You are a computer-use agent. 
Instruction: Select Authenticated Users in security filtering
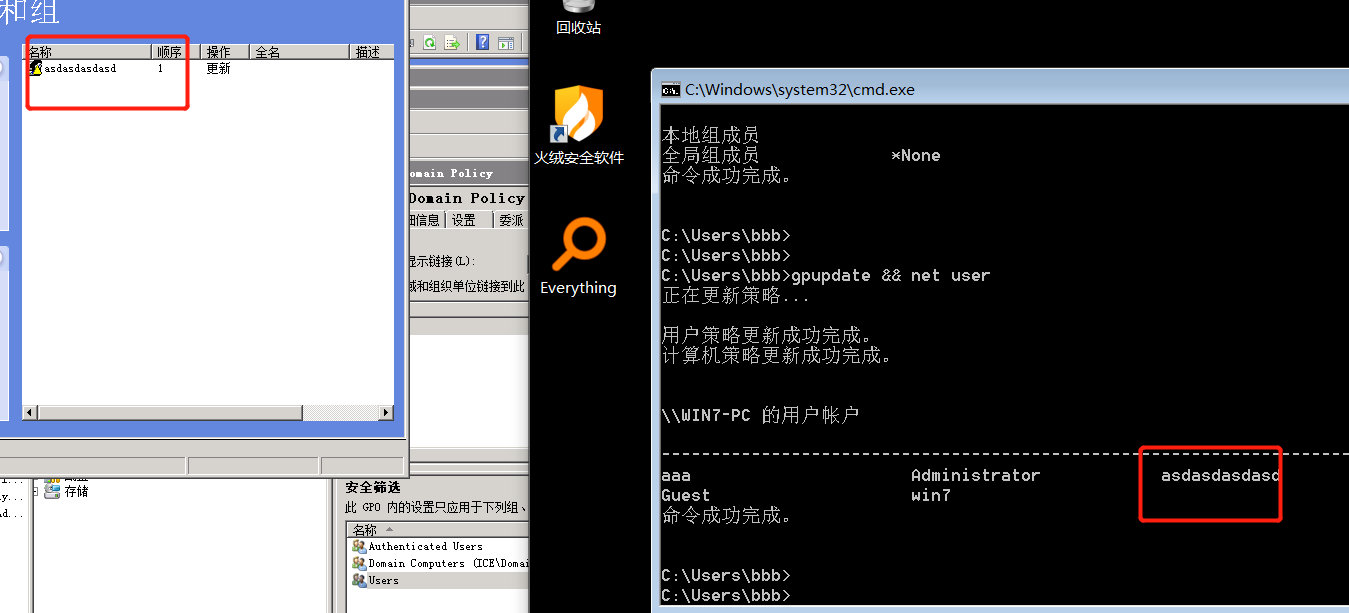(425, 547)
